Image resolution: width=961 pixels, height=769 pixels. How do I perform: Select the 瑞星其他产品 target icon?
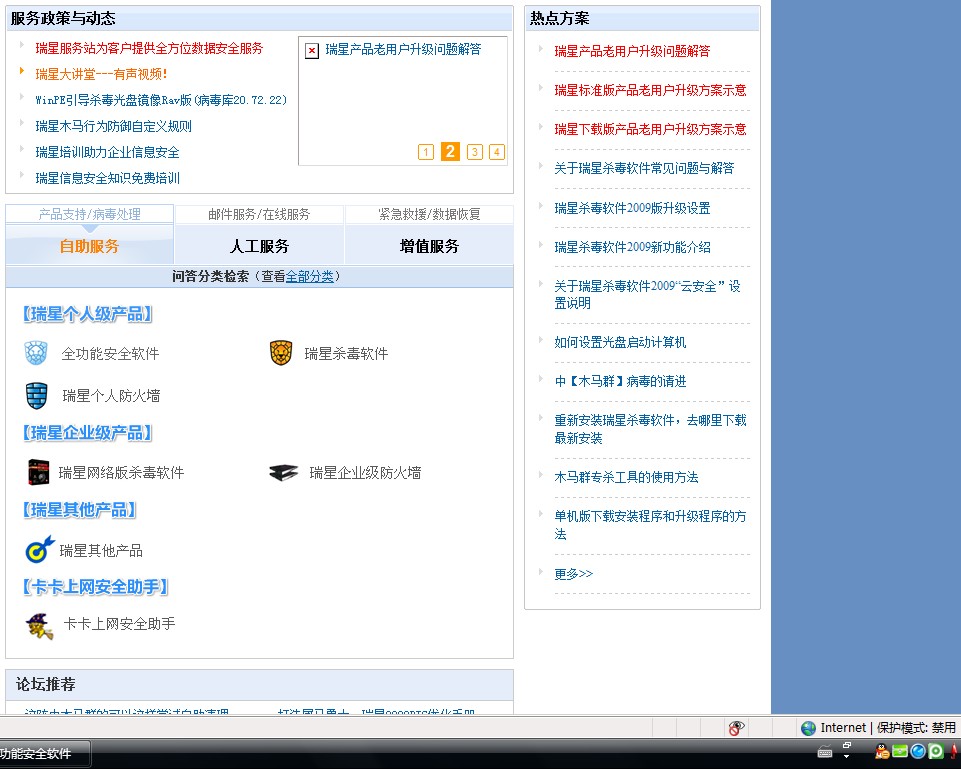click(39, 549)
